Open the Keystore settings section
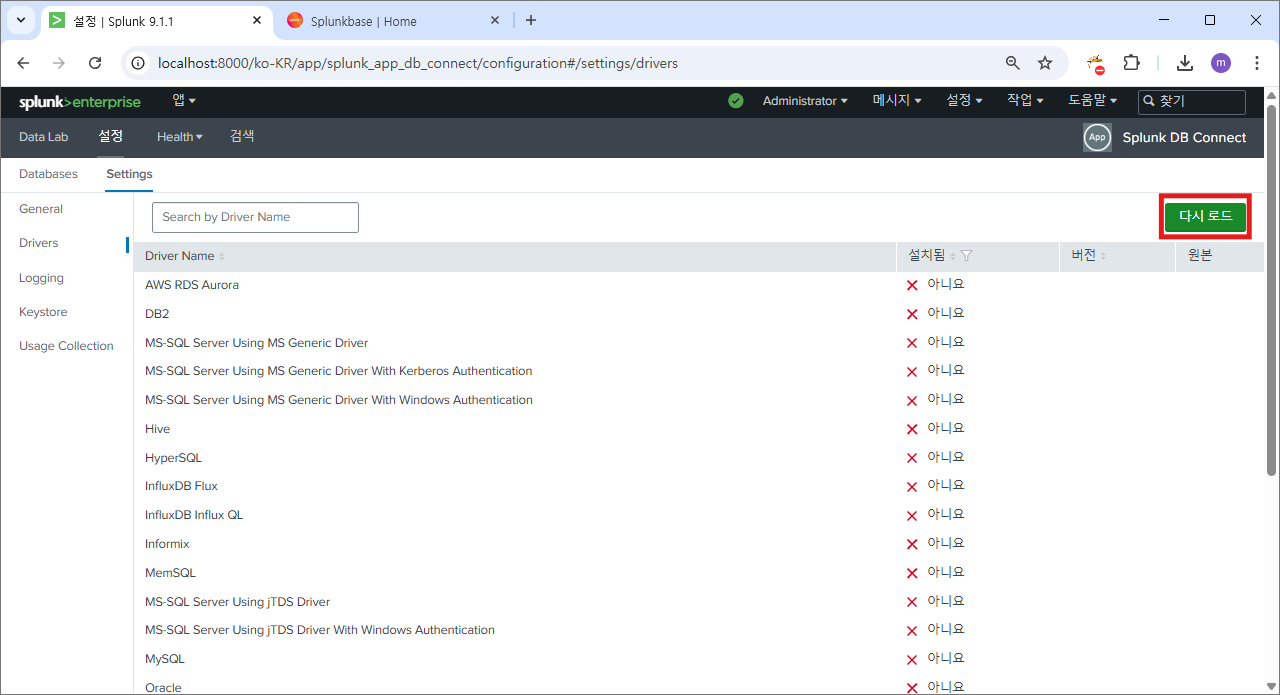The height and width of the screenshot is (695, 1280). (x=43, y=312)
